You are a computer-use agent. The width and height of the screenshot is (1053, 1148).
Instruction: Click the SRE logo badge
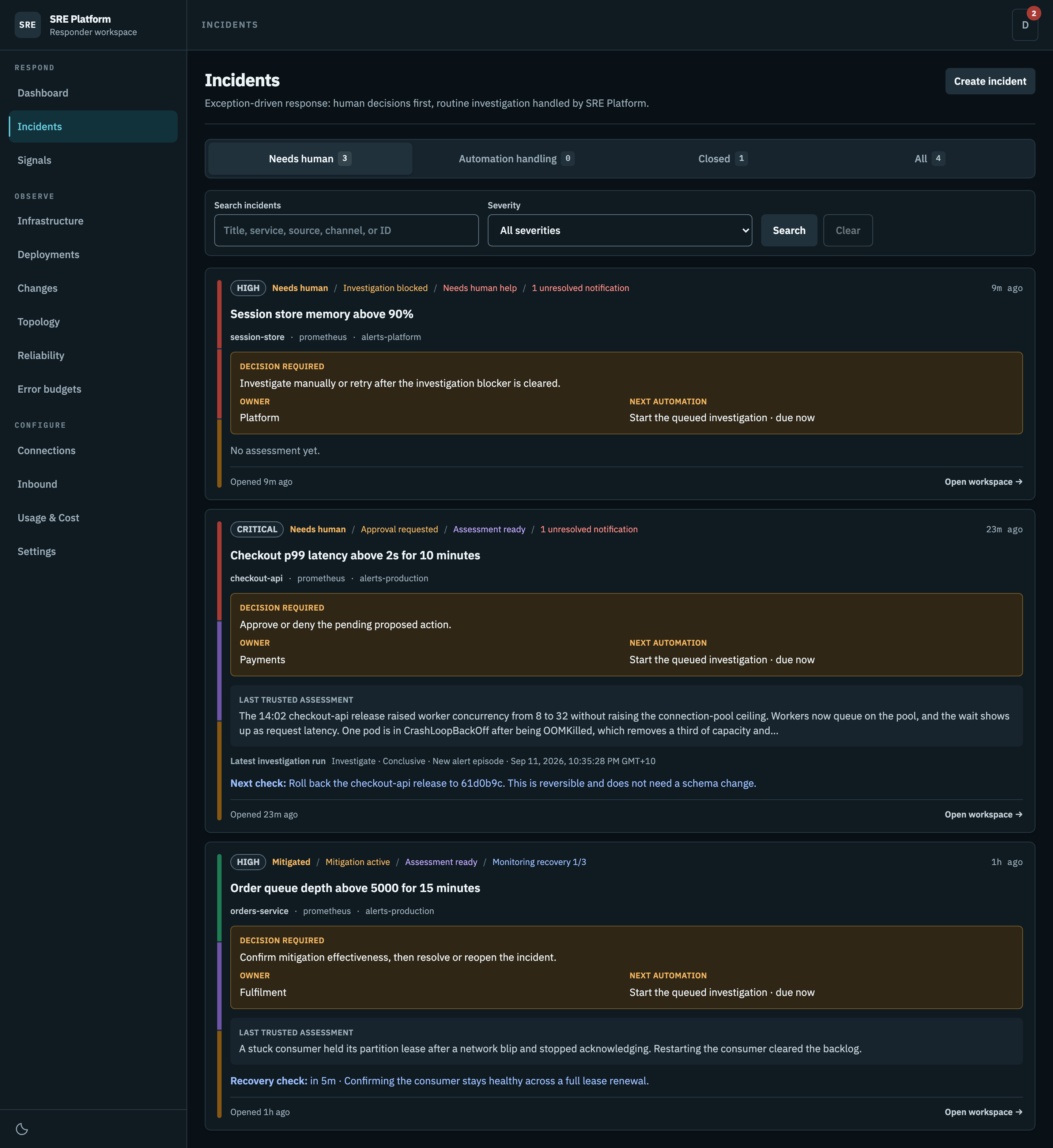pyautogui.click(x=27, y=25)
